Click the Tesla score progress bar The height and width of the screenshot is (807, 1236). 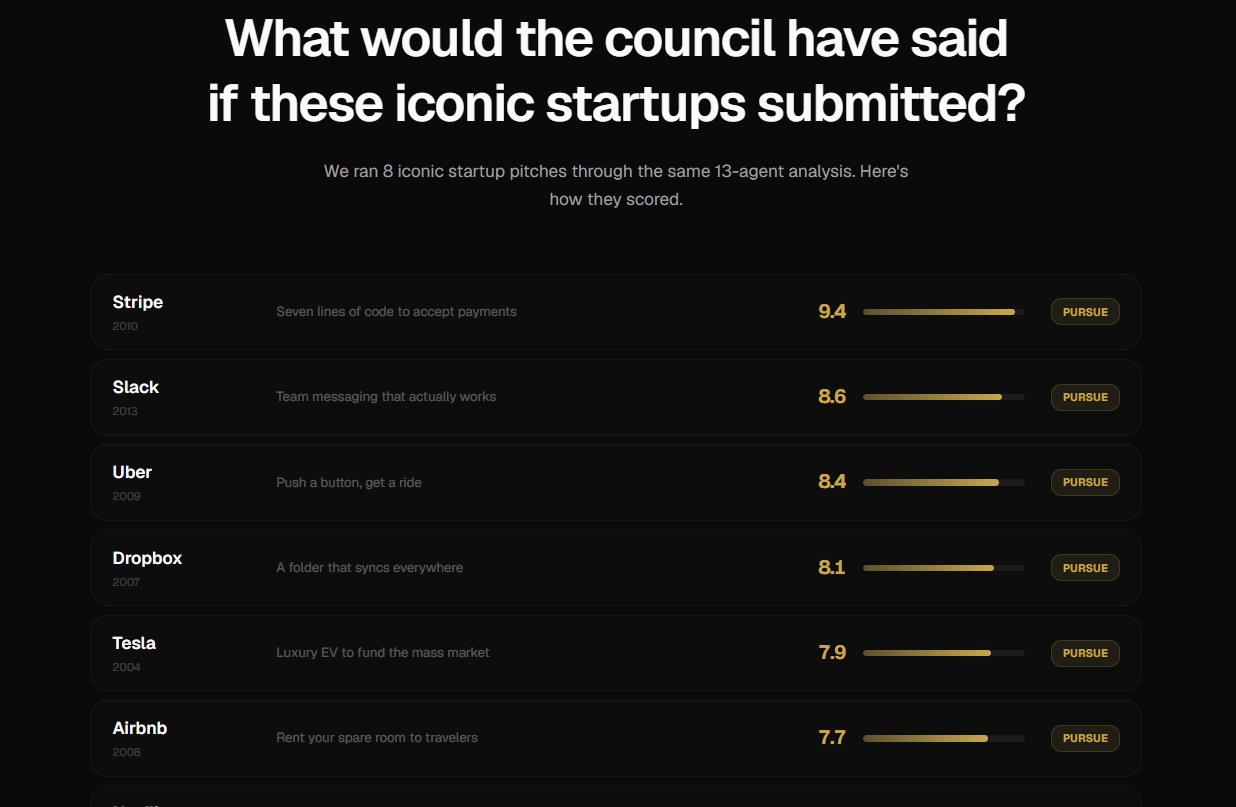tap(943, 653)
